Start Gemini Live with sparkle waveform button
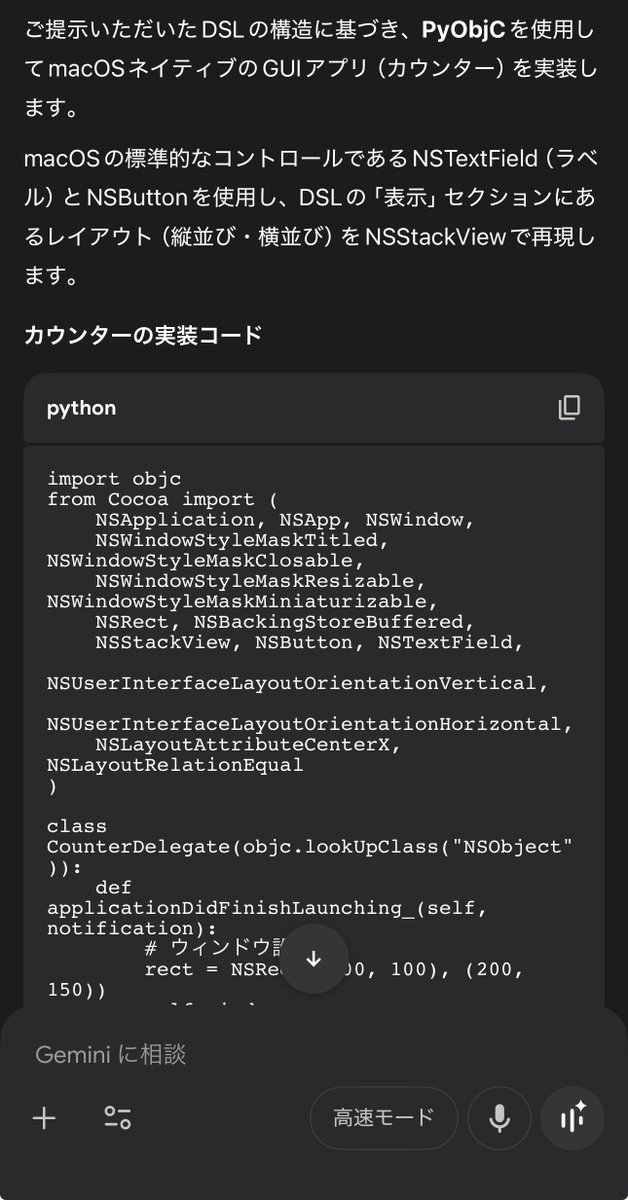 tap(572, 1117)
